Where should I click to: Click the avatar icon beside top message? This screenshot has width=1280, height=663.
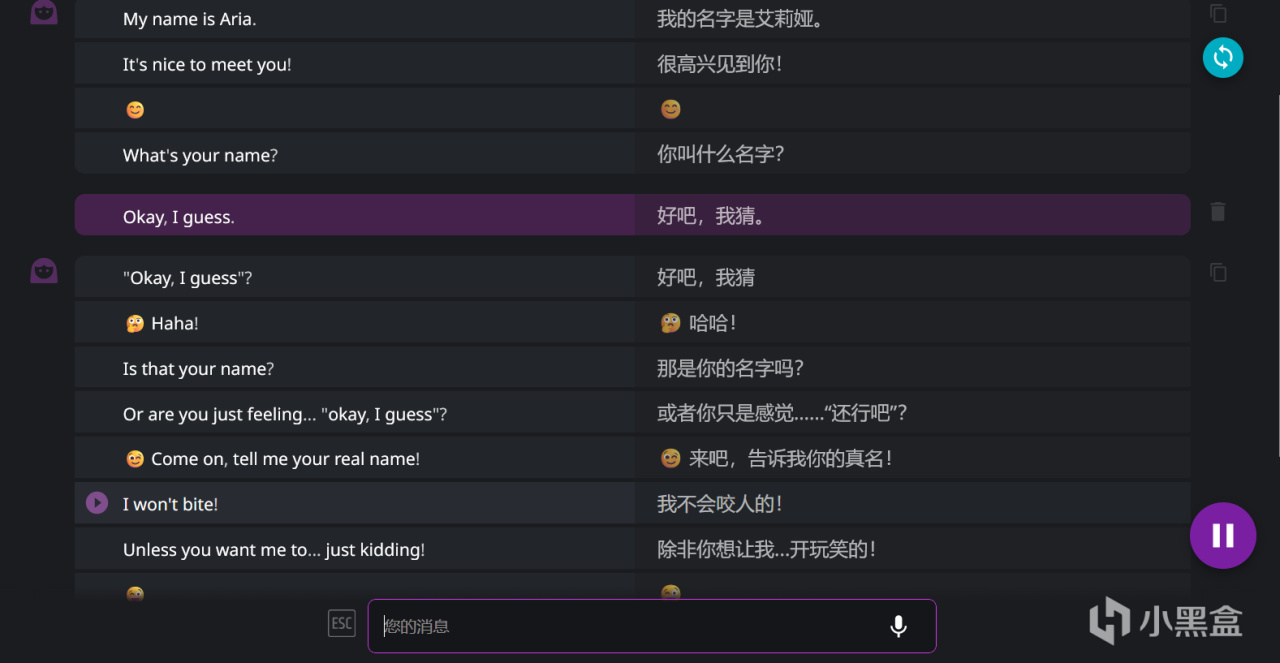44,12
